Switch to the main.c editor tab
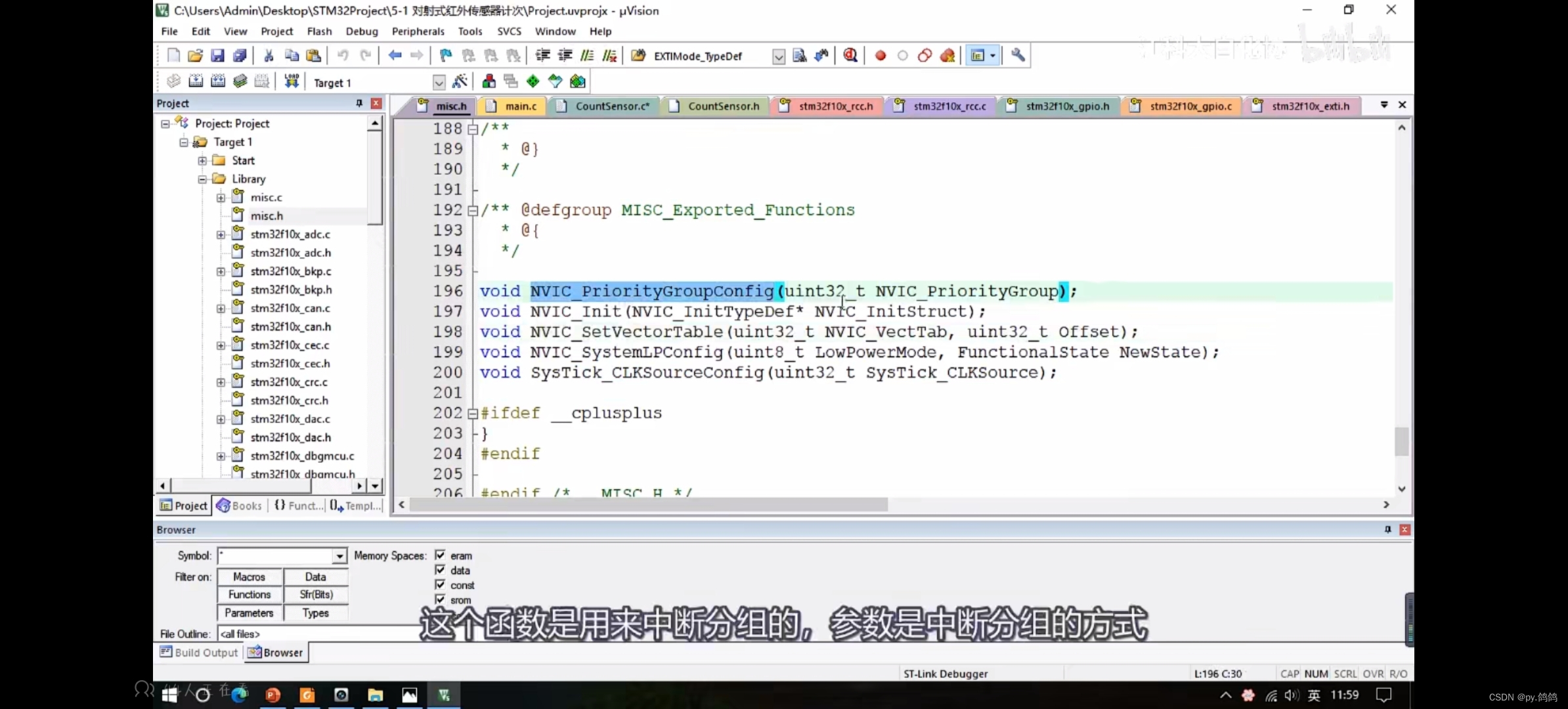Image resolution: width=1568 pixels, height=709 pixels. [512, 106]
